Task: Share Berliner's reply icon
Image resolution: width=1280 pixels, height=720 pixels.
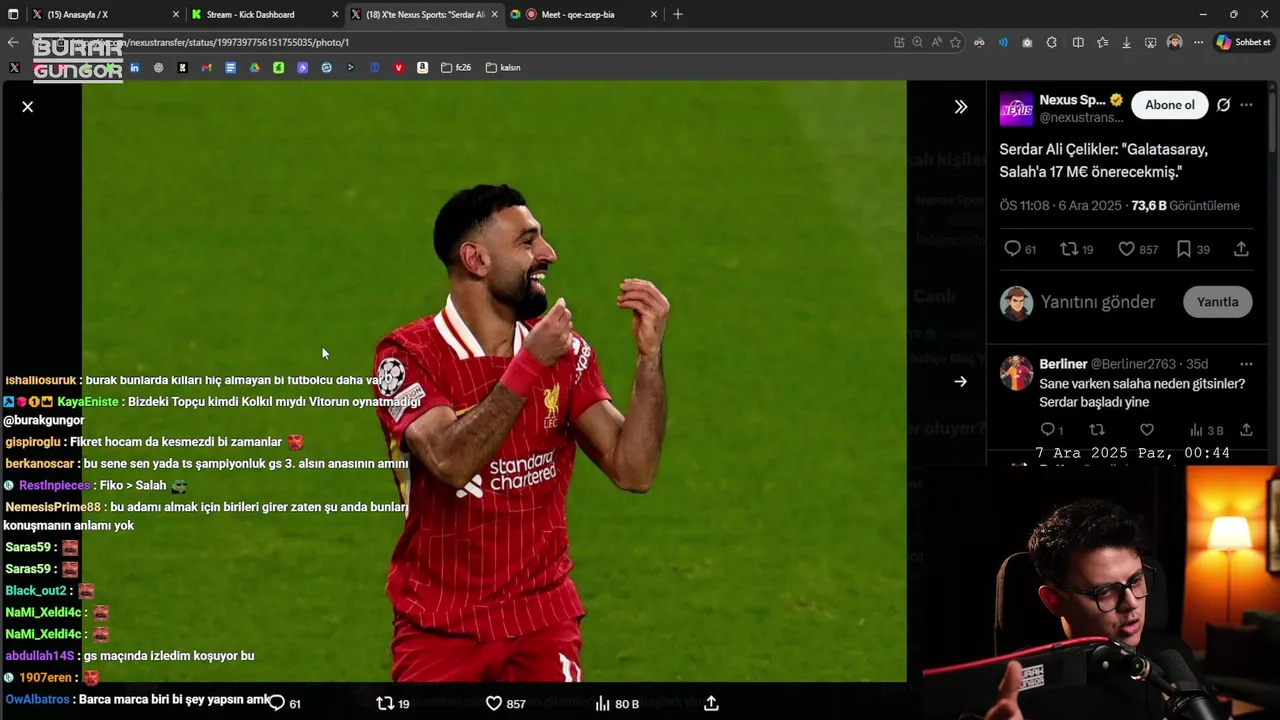Action: tap(1246, 430)
